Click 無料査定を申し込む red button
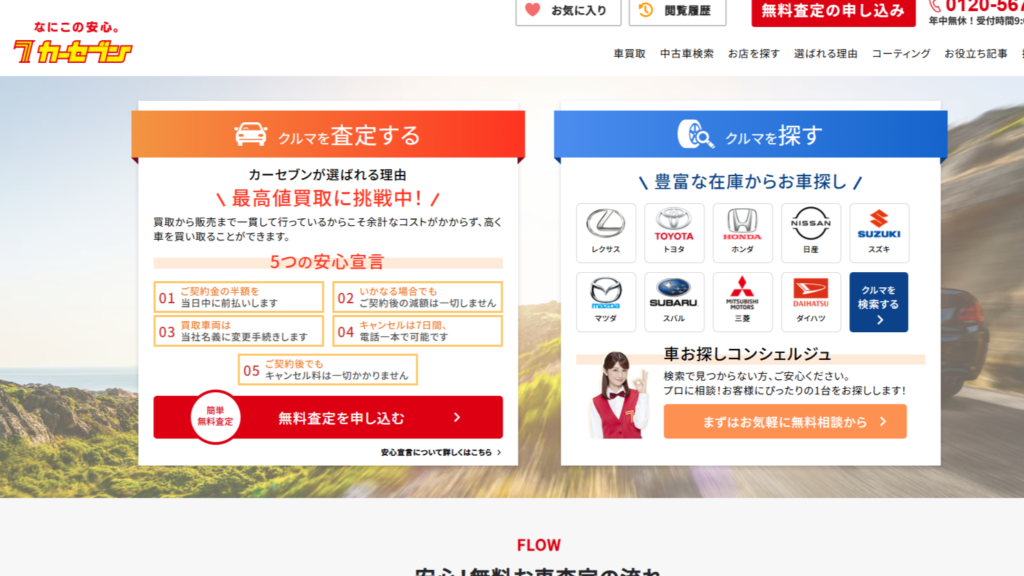The image size is (1024, 576). pos(328,417)
